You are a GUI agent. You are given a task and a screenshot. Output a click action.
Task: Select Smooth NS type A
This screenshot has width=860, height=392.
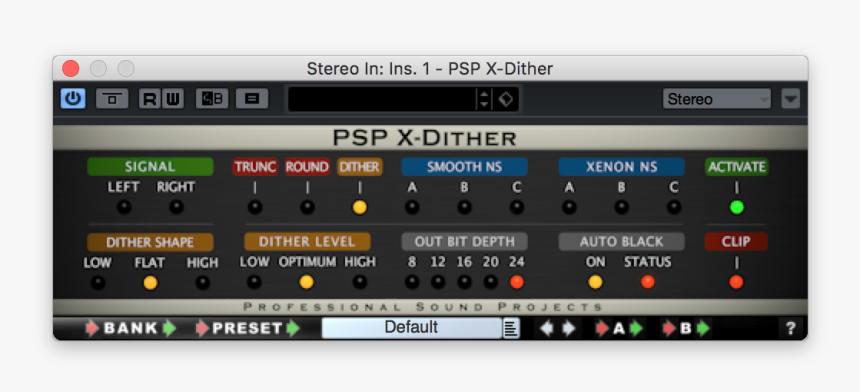pyautogui.click(x=412, y=207)
